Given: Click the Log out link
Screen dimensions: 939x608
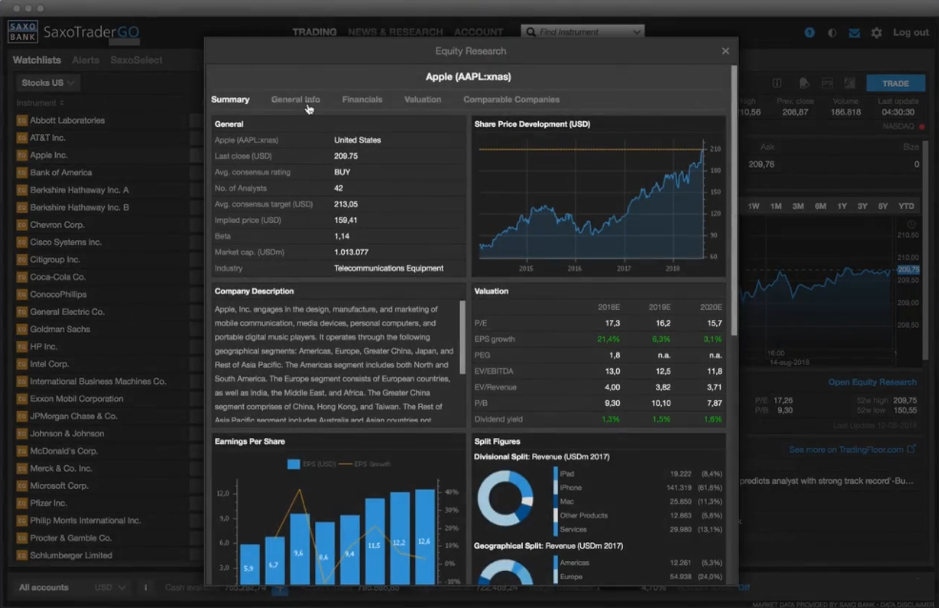Looking at the screenshot, I should tap(911, 32).
